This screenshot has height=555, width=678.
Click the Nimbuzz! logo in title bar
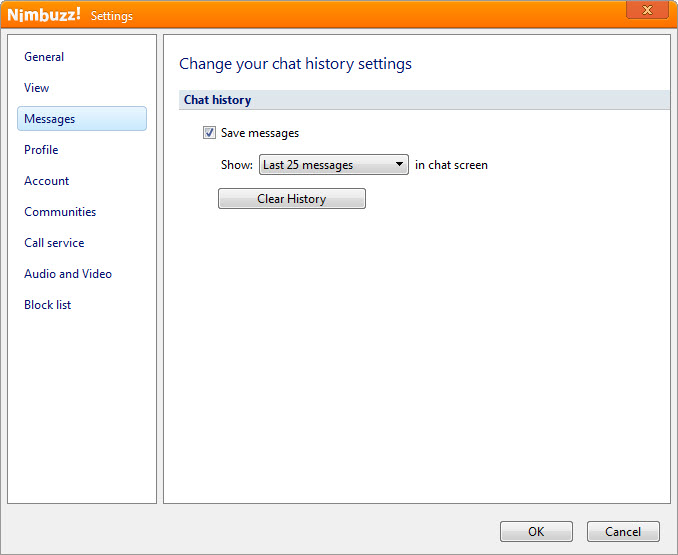pos(44,15)
